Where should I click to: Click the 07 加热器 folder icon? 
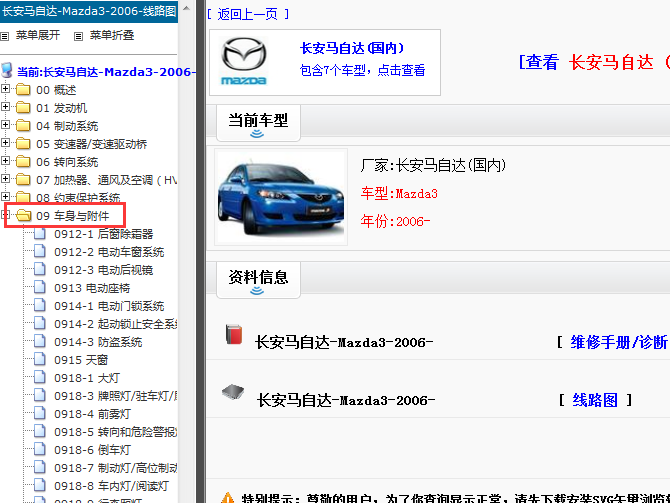pos(23,179)
